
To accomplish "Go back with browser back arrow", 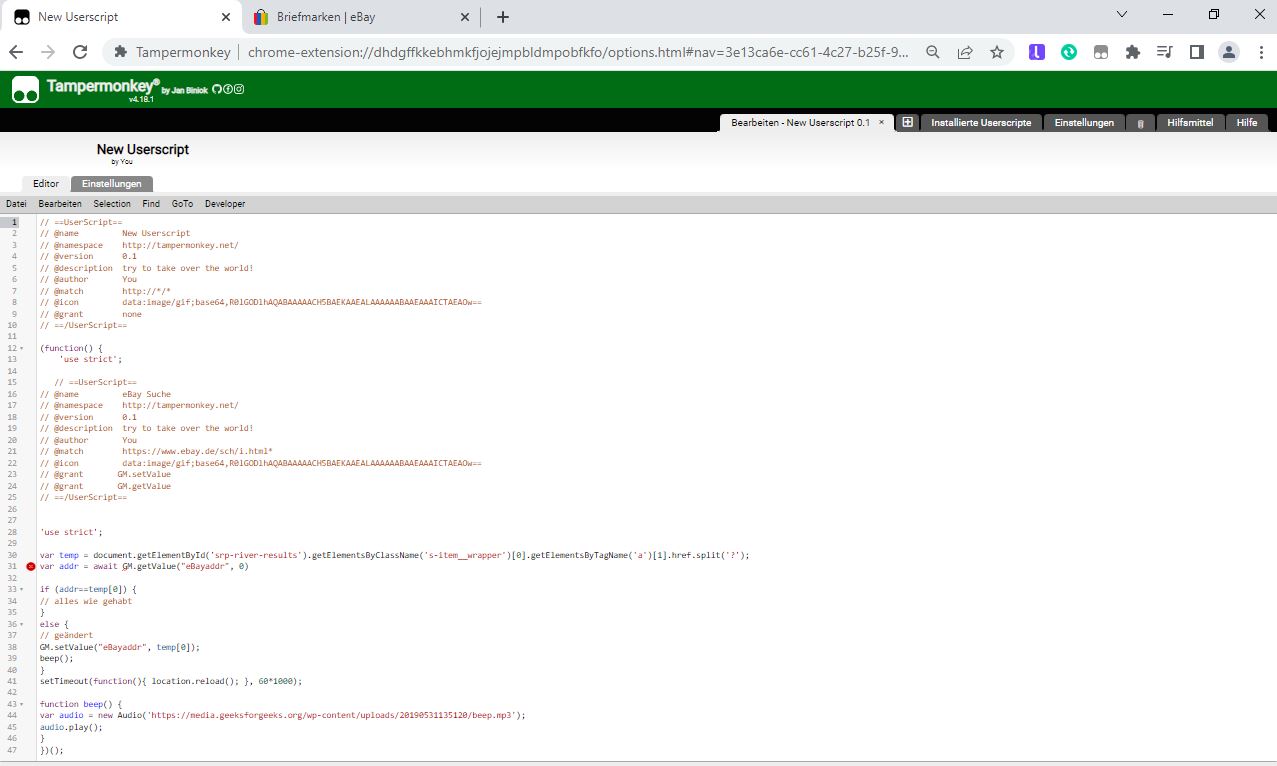I will (x=17, y=52).
